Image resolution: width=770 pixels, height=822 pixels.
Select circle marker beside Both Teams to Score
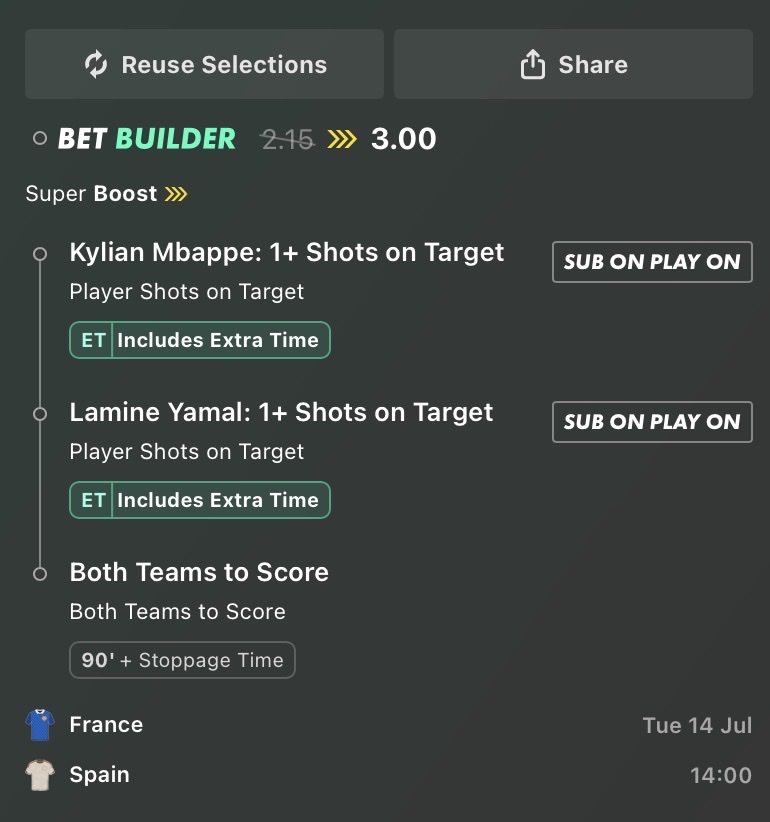tap(40, 574)
